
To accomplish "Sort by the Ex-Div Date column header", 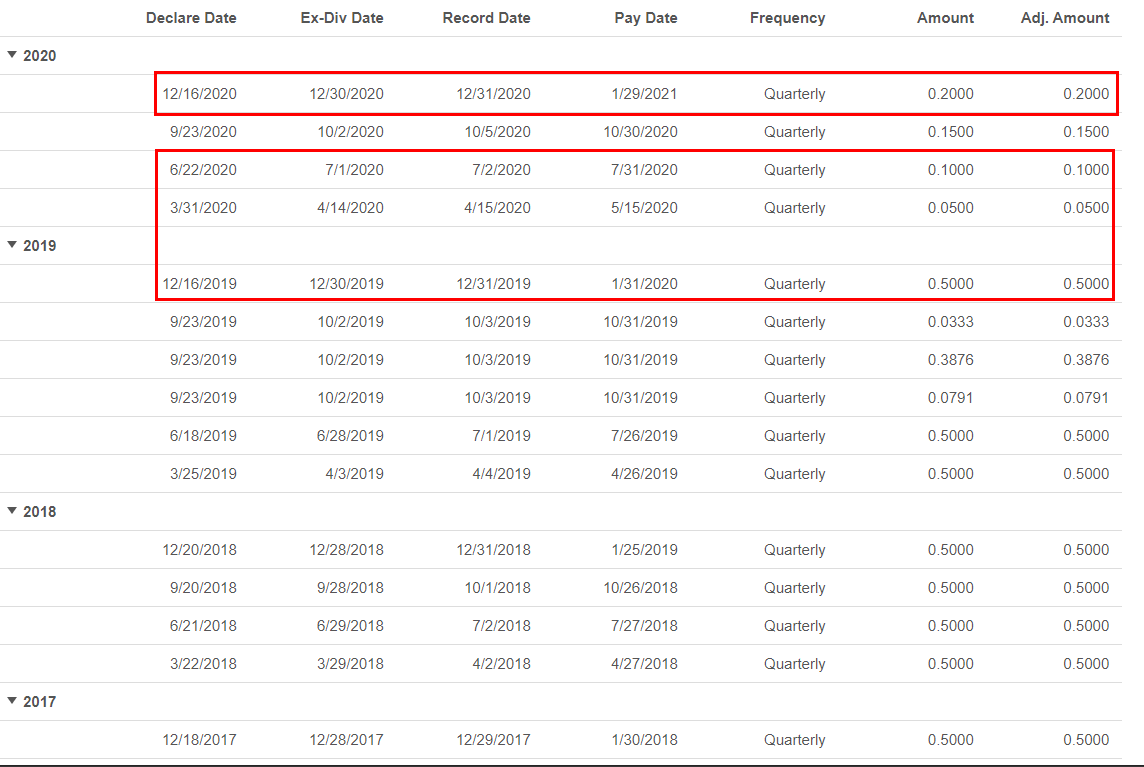I will [342, 18].
